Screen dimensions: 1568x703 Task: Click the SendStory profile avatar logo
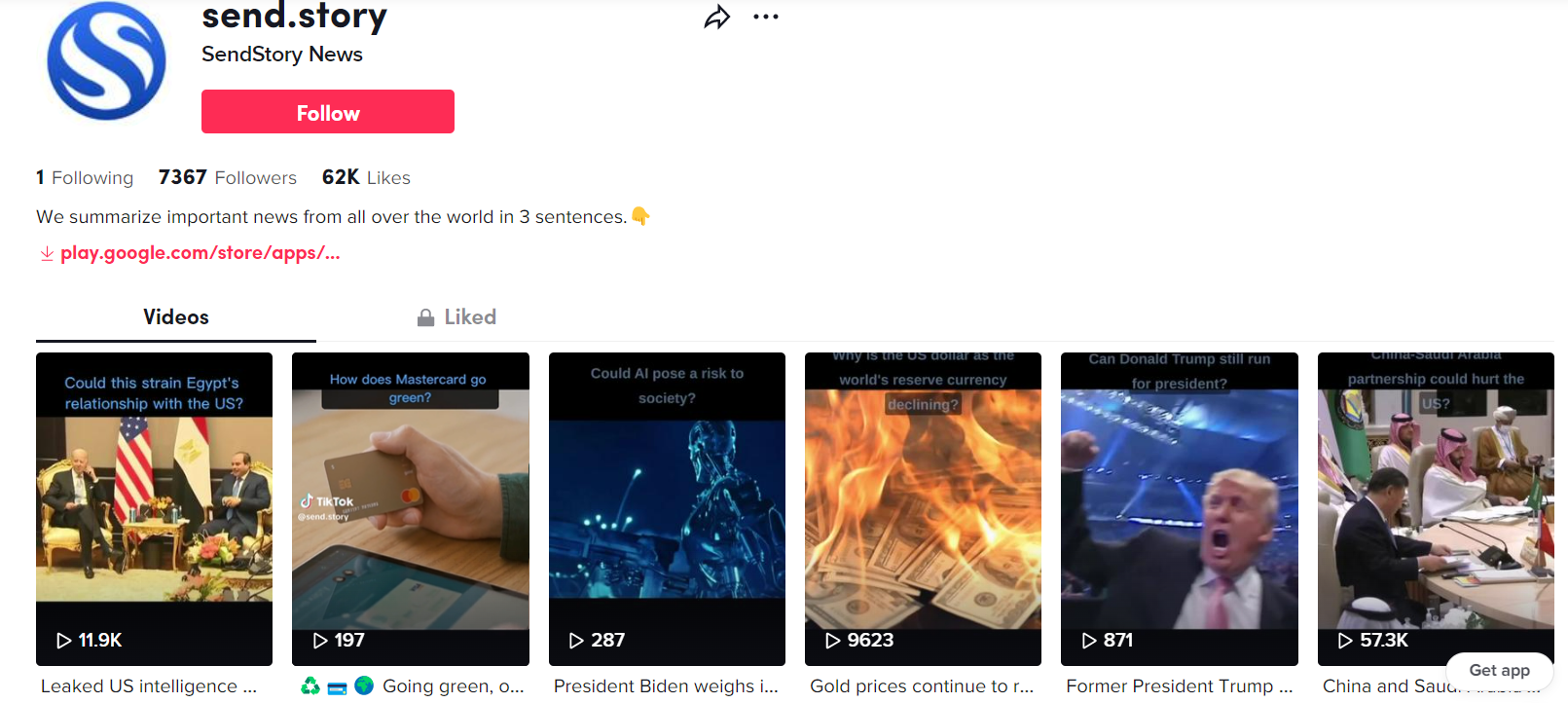[107, 60]
